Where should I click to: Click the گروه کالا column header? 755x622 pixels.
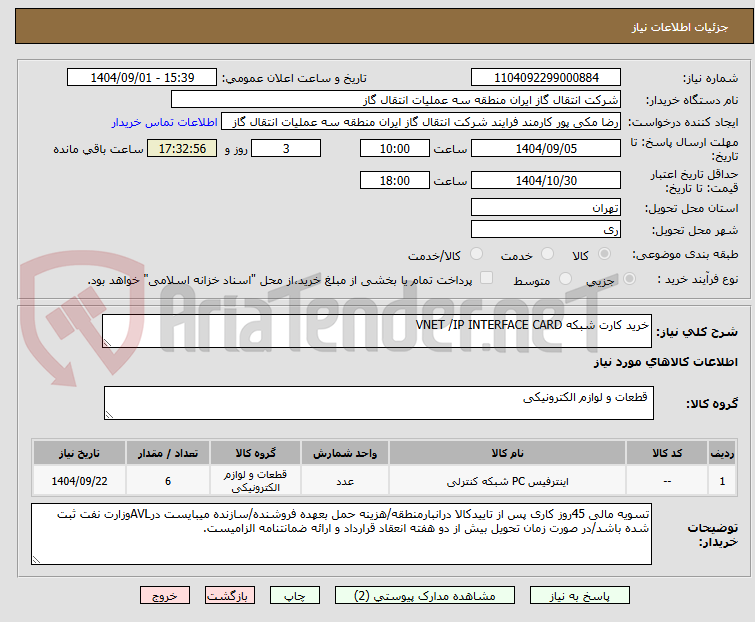[x=256, y=453]
